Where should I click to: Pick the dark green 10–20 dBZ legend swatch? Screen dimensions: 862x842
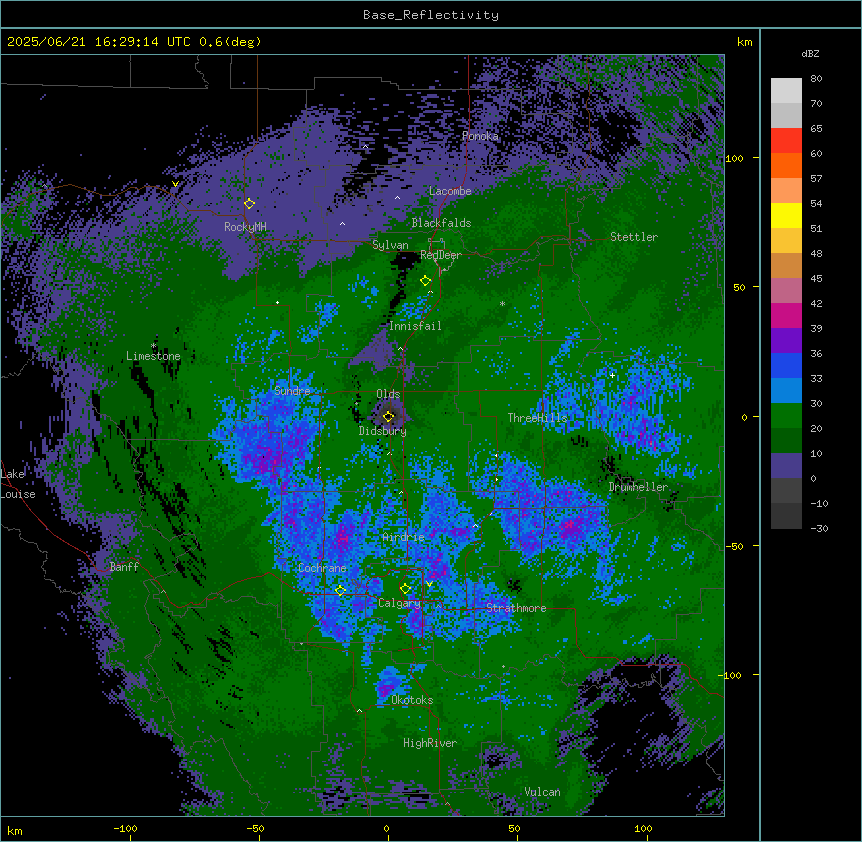click(786, 441)
